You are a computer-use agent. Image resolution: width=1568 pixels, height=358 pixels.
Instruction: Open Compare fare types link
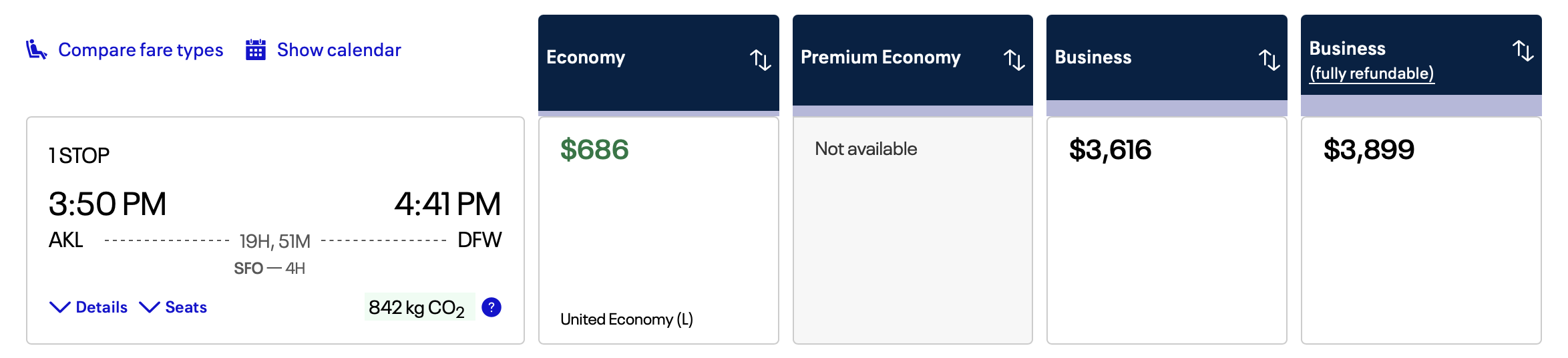coord(140,50)
